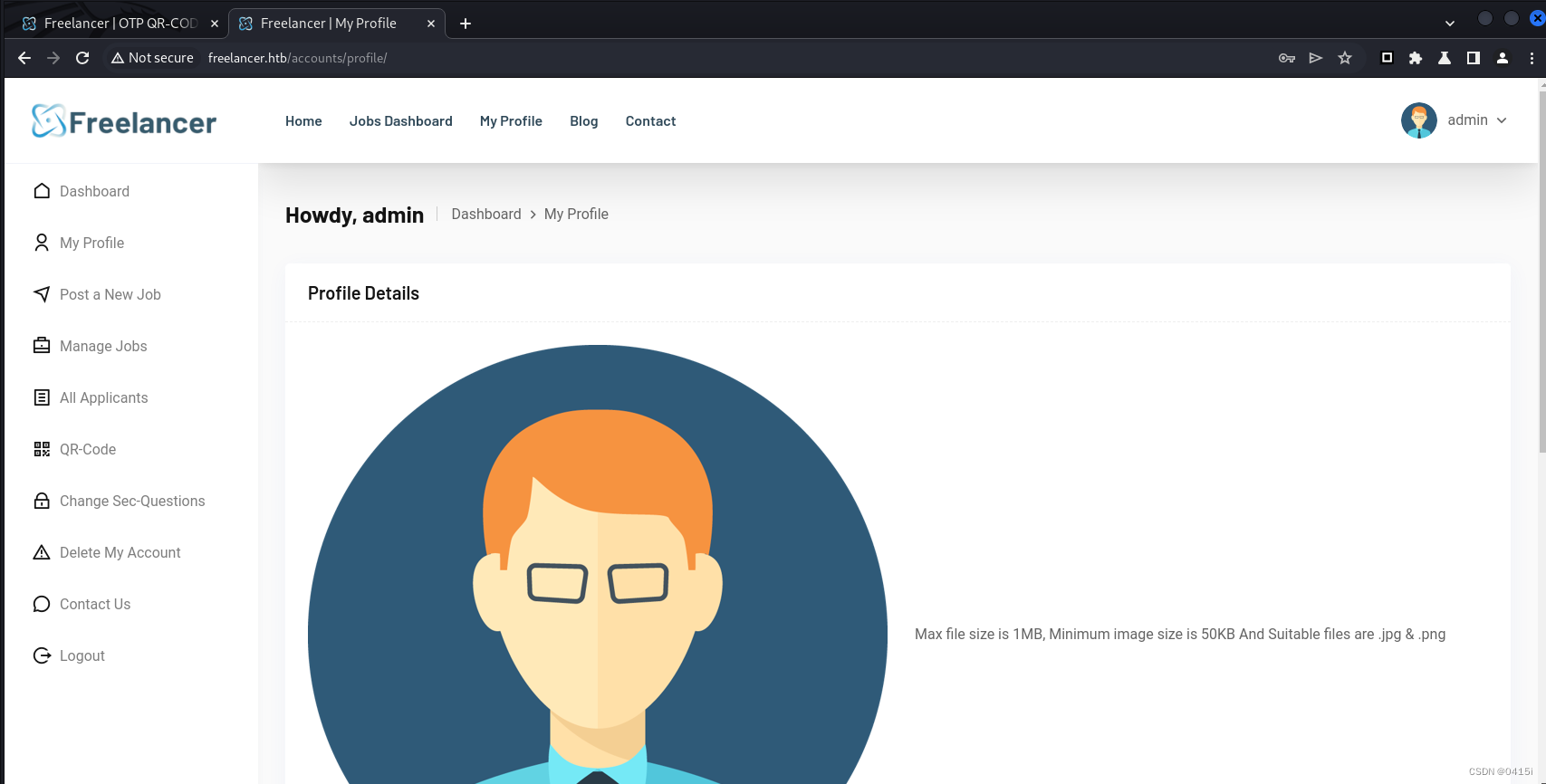Click the Dashboard home icon in sidebar

[42, 191]
